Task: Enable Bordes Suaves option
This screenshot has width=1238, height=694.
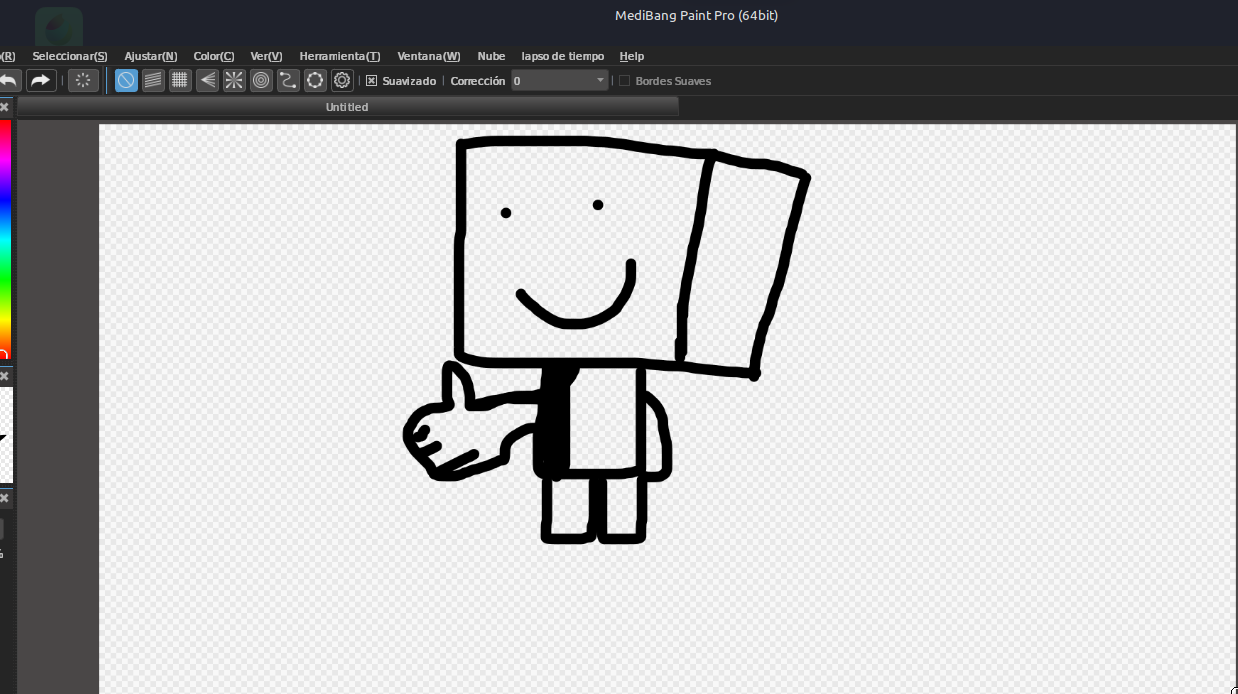Action: 624,80
